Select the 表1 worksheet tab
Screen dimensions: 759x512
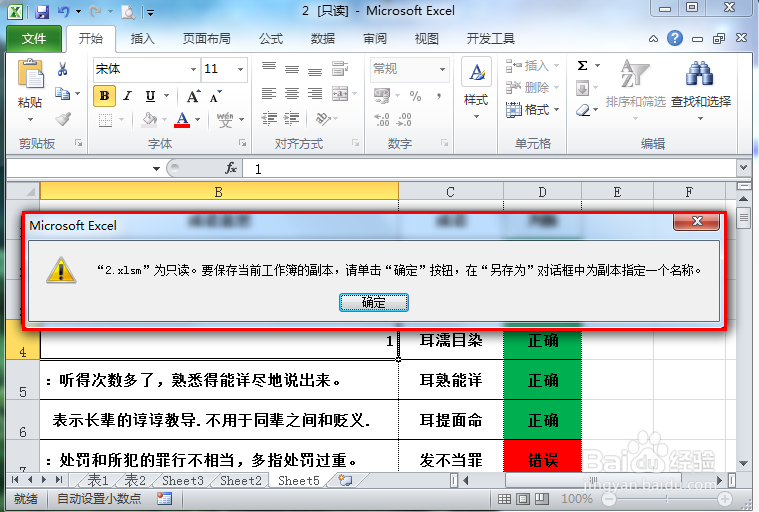pos(97,481)
